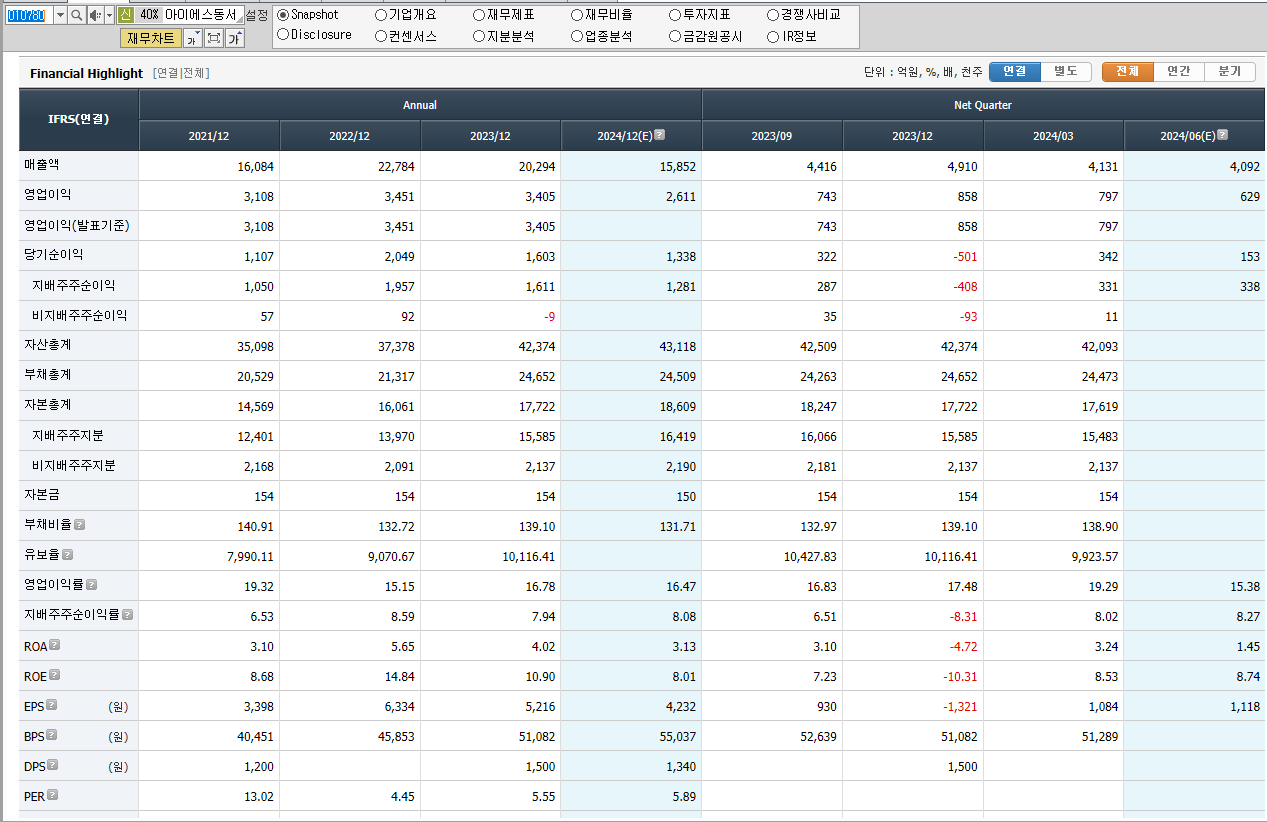Image resolution: width=1267 pixels, height=822 pixels.
Task: Click the red -1,321 EPS value
Action: (960, 707)
